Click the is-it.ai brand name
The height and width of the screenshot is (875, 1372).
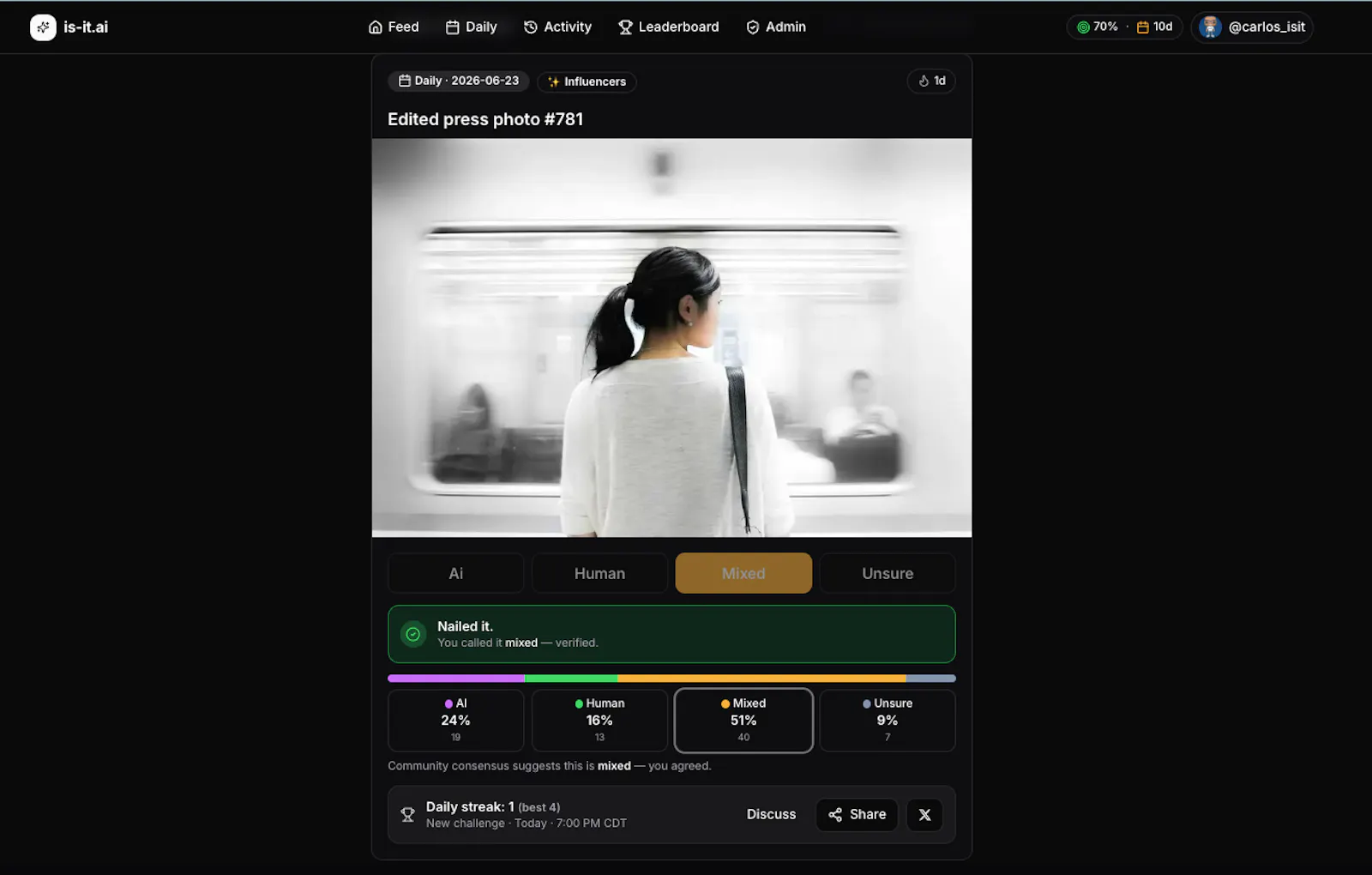tap(86, 27)
